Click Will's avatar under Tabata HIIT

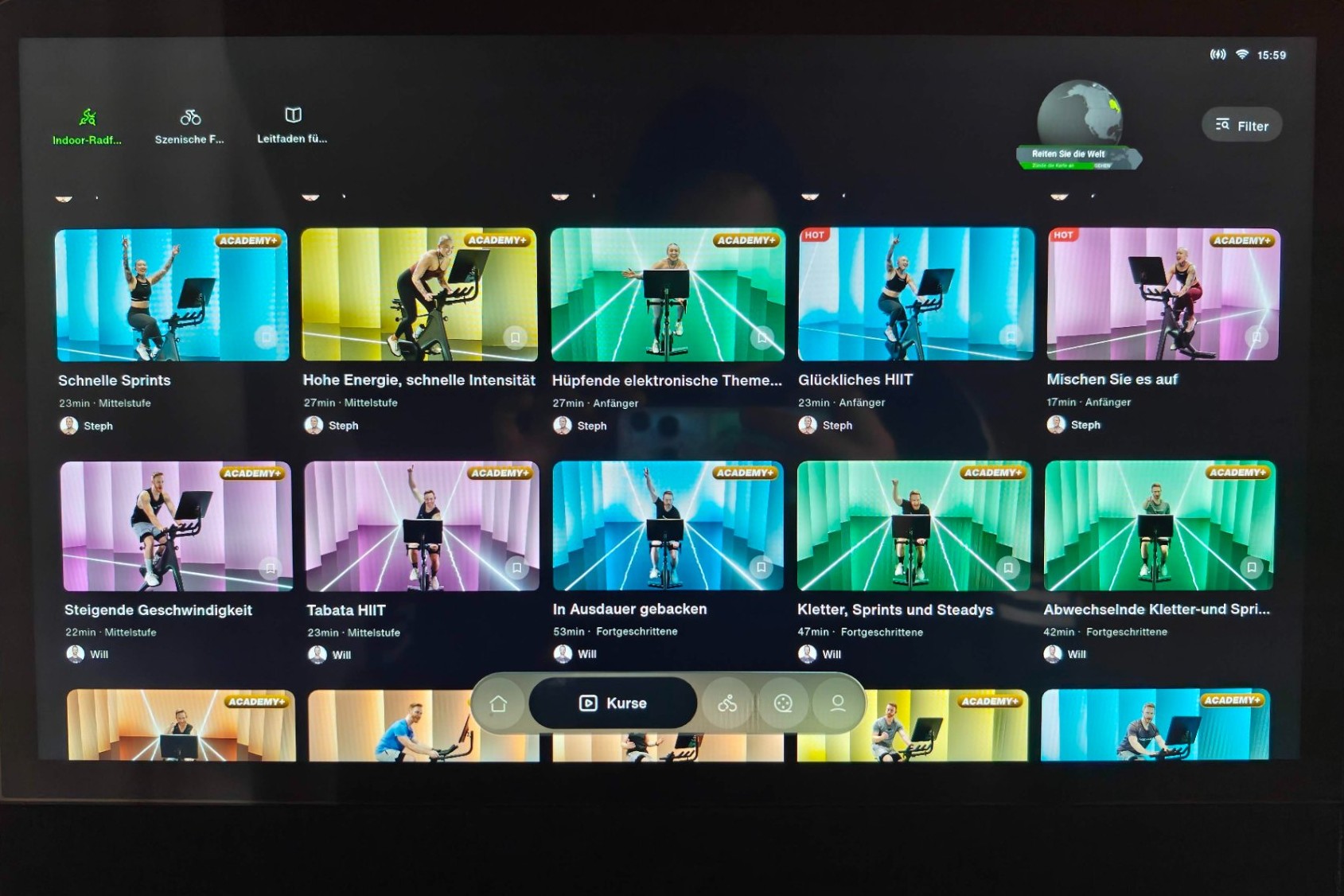pos(317,655)
